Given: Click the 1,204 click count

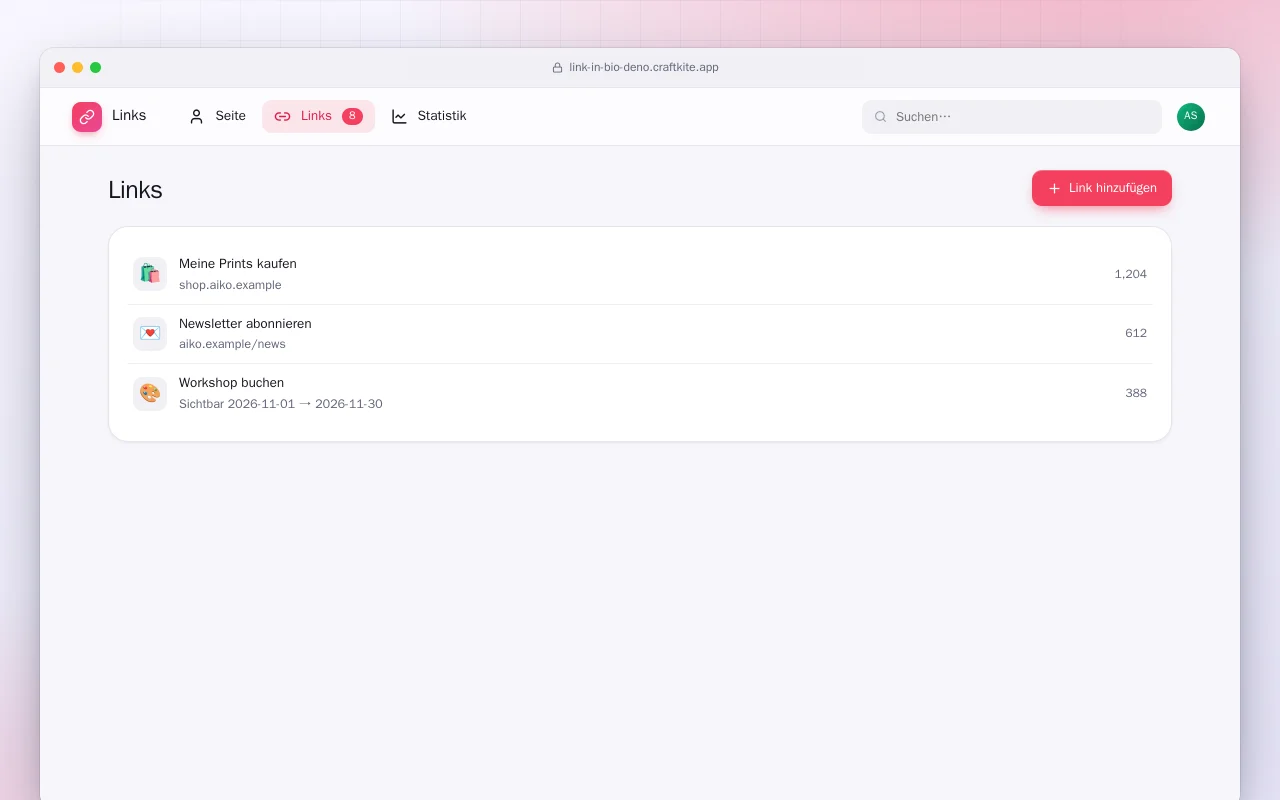Looking at the screenshot, I should pos(1130,274).
